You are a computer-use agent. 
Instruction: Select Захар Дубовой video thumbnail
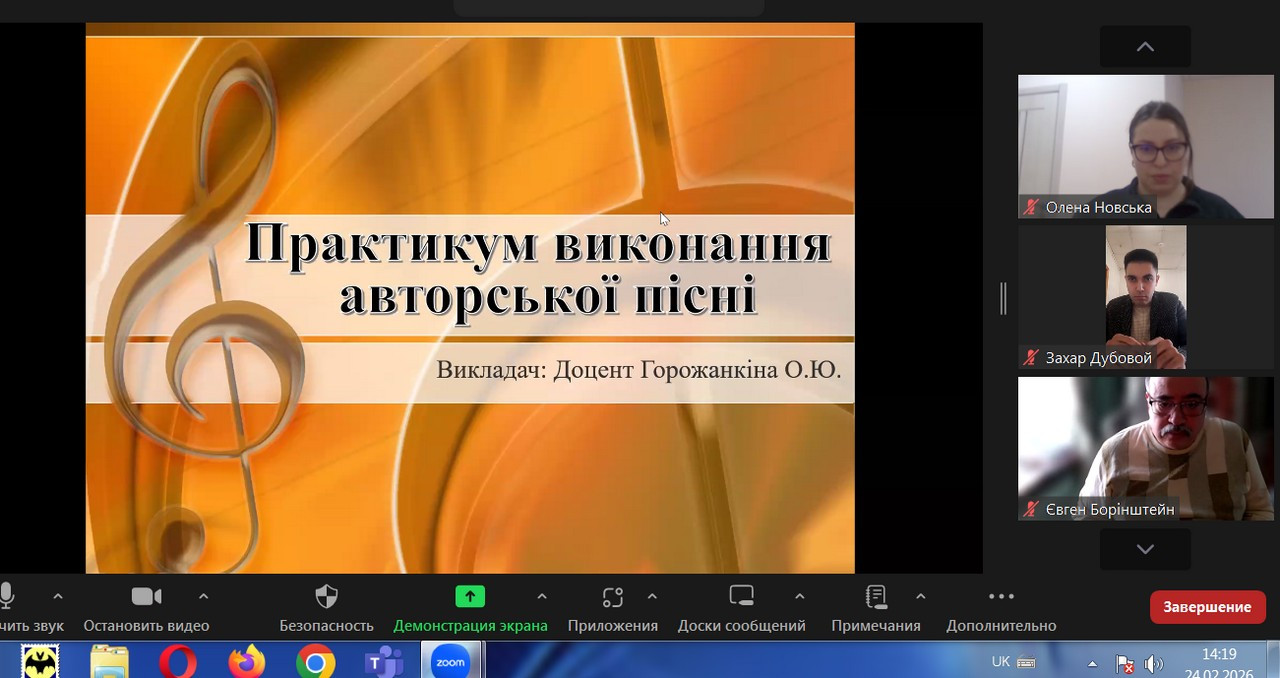coord(1146,297)
